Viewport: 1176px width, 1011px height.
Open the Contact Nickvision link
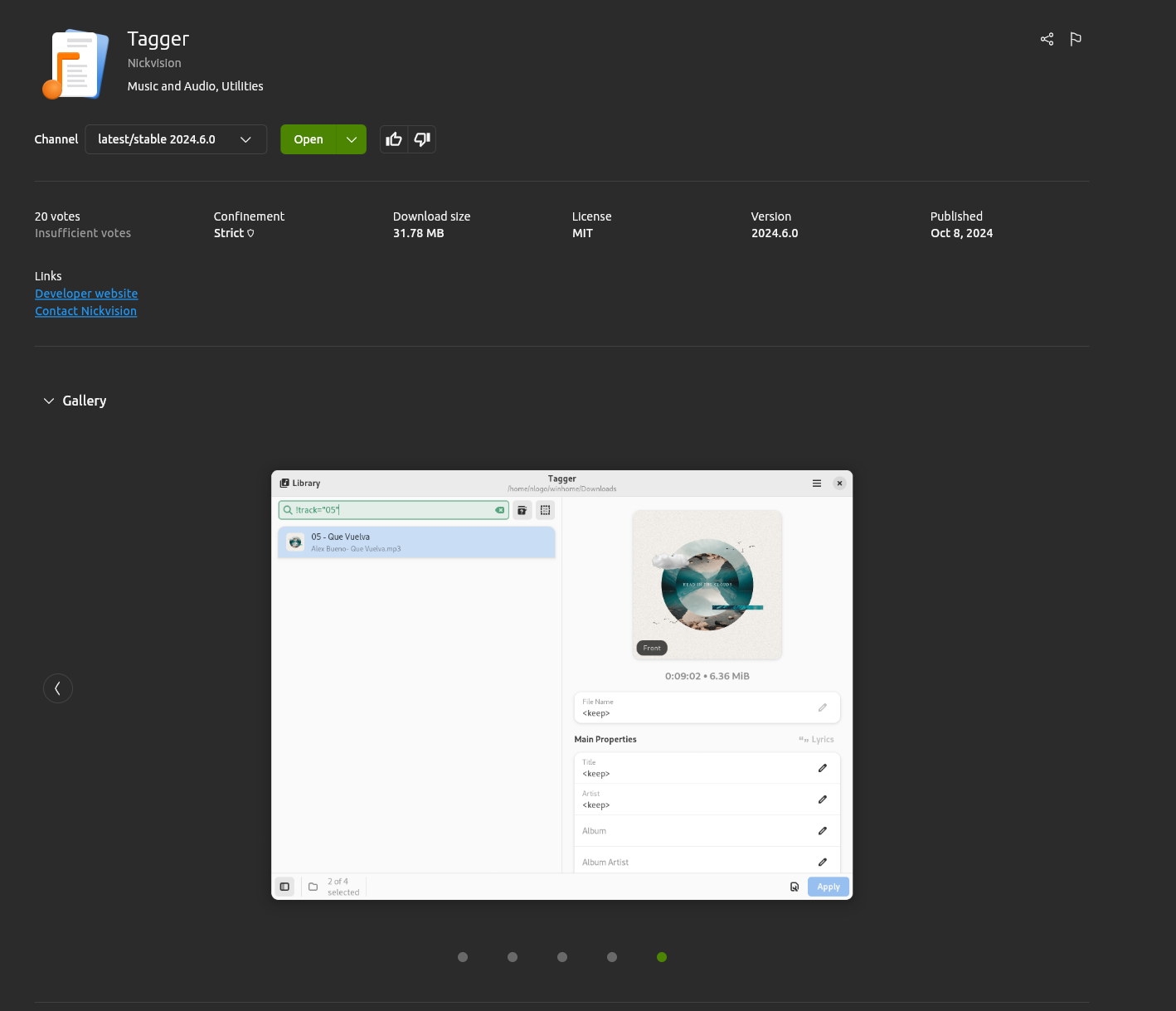[85, 311]
